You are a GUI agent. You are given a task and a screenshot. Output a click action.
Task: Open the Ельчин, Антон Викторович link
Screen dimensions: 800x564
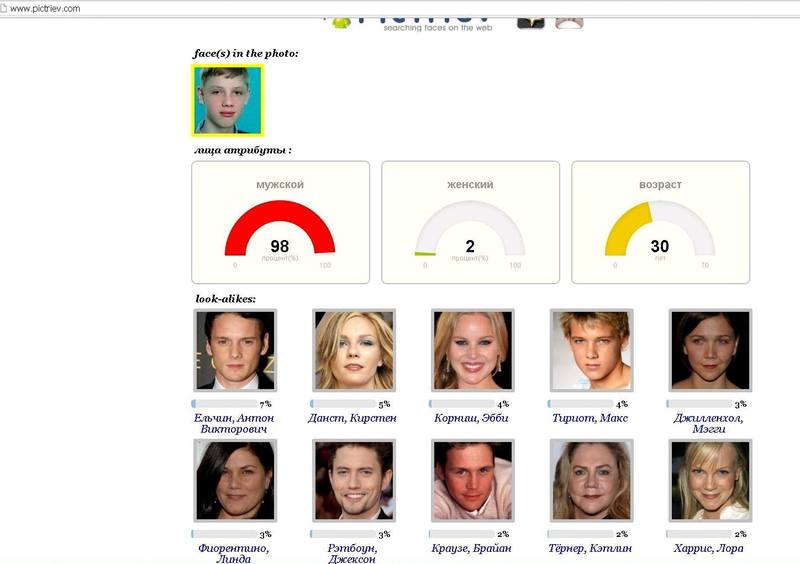pyautogui.click(x=235, y=423)
